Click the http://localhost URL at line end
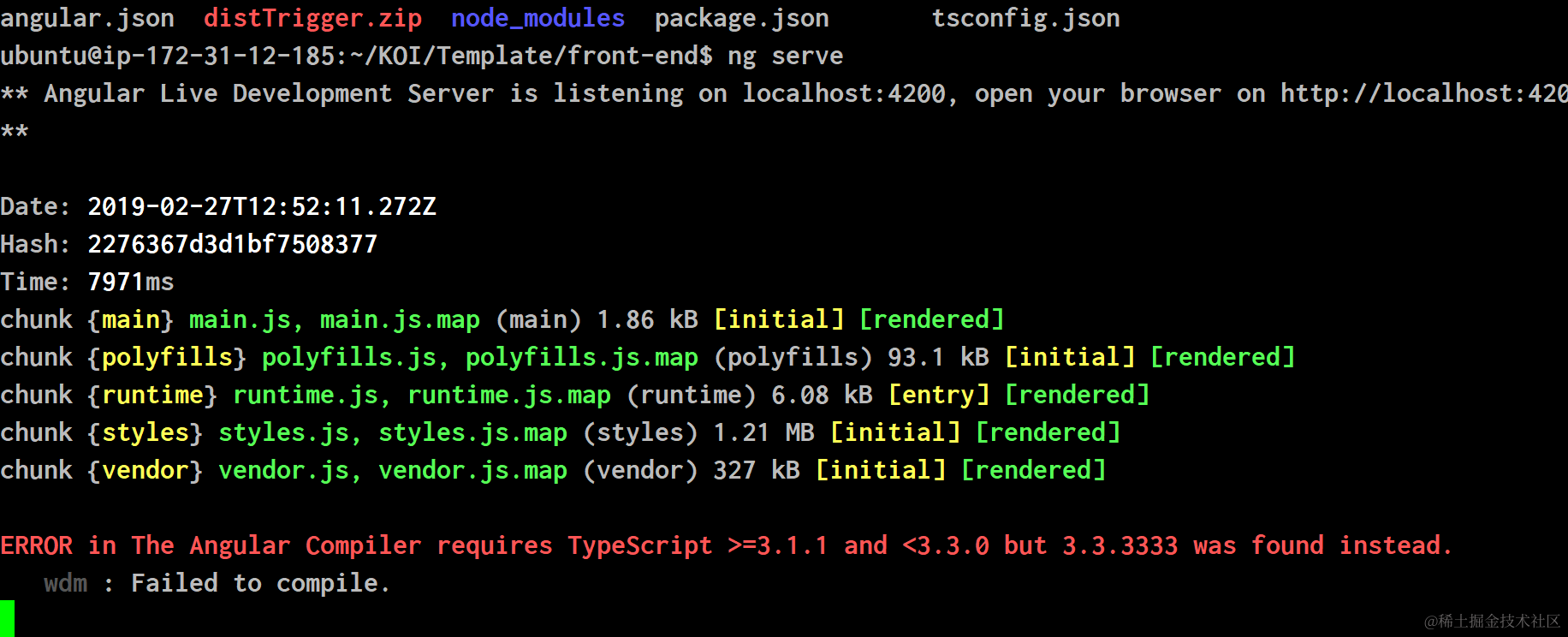The height and width of the screenshot is (637, 1568). [x=1424, y=94]
